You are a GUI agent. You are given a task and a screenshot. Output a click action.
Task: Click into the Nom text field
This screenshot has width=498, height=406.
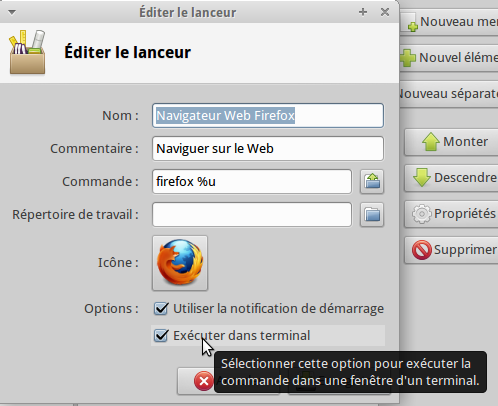coord(268,116)
